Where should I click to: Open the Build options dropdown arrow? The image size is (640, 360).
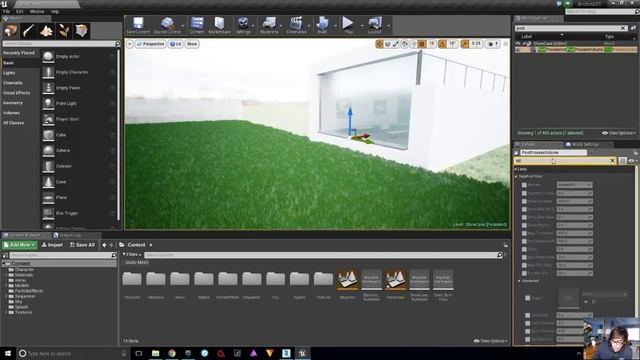tap(336, 26)
